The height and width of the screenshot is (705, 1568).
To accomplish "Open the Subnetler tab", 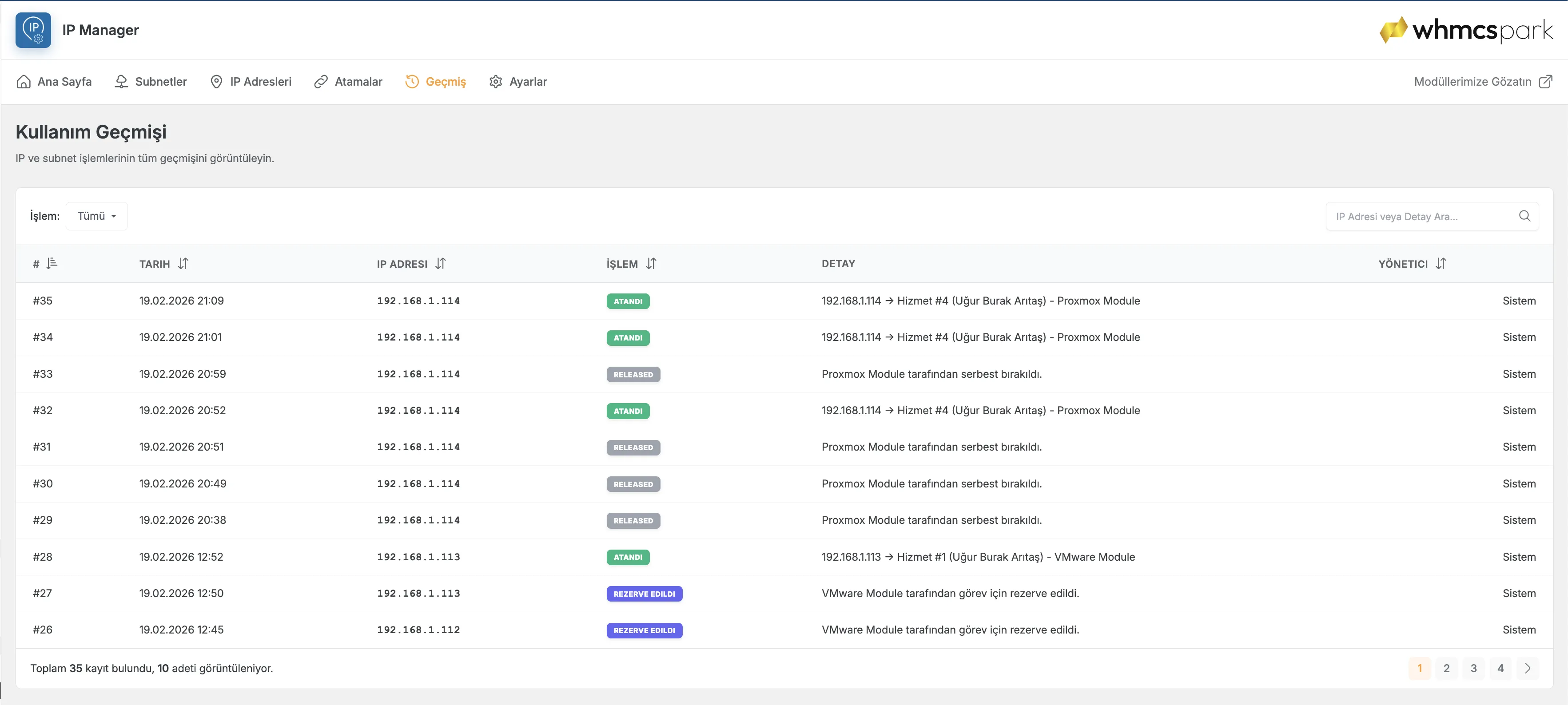I will pos(150,82).
